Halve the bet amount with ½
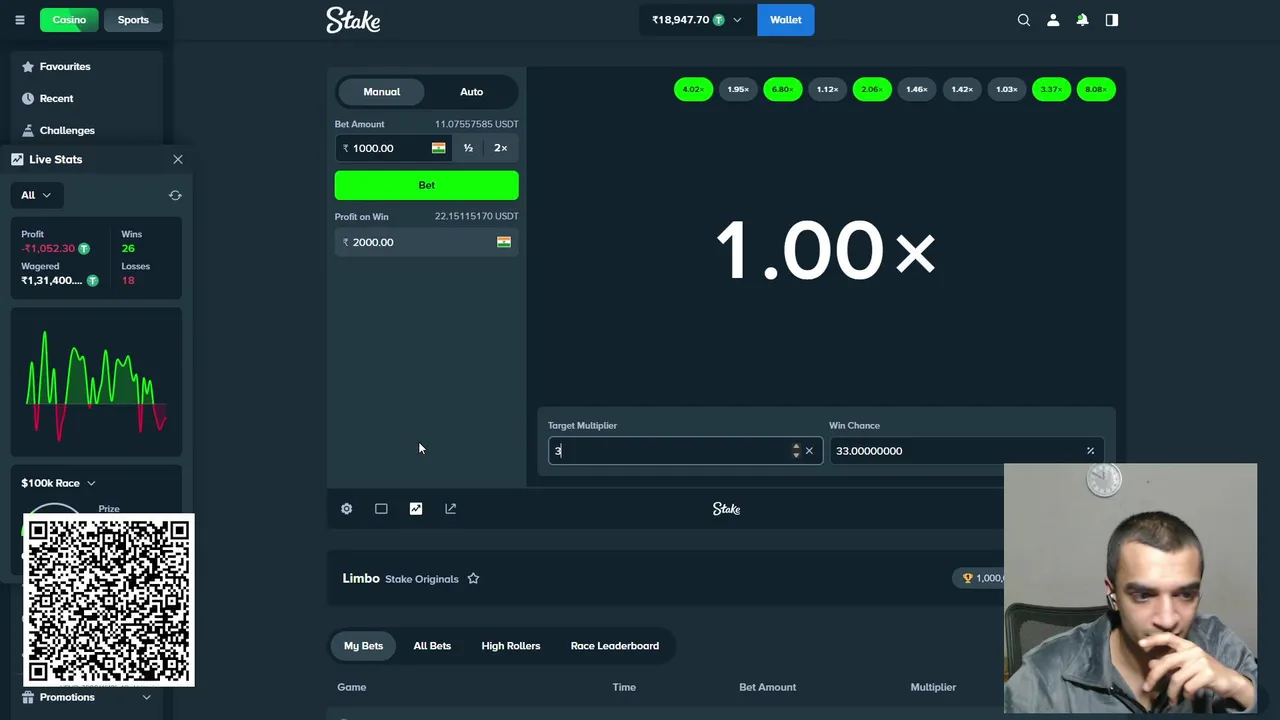Image resolution: width=1280 pixels, height=720 pixels. (x=468, y=148)
